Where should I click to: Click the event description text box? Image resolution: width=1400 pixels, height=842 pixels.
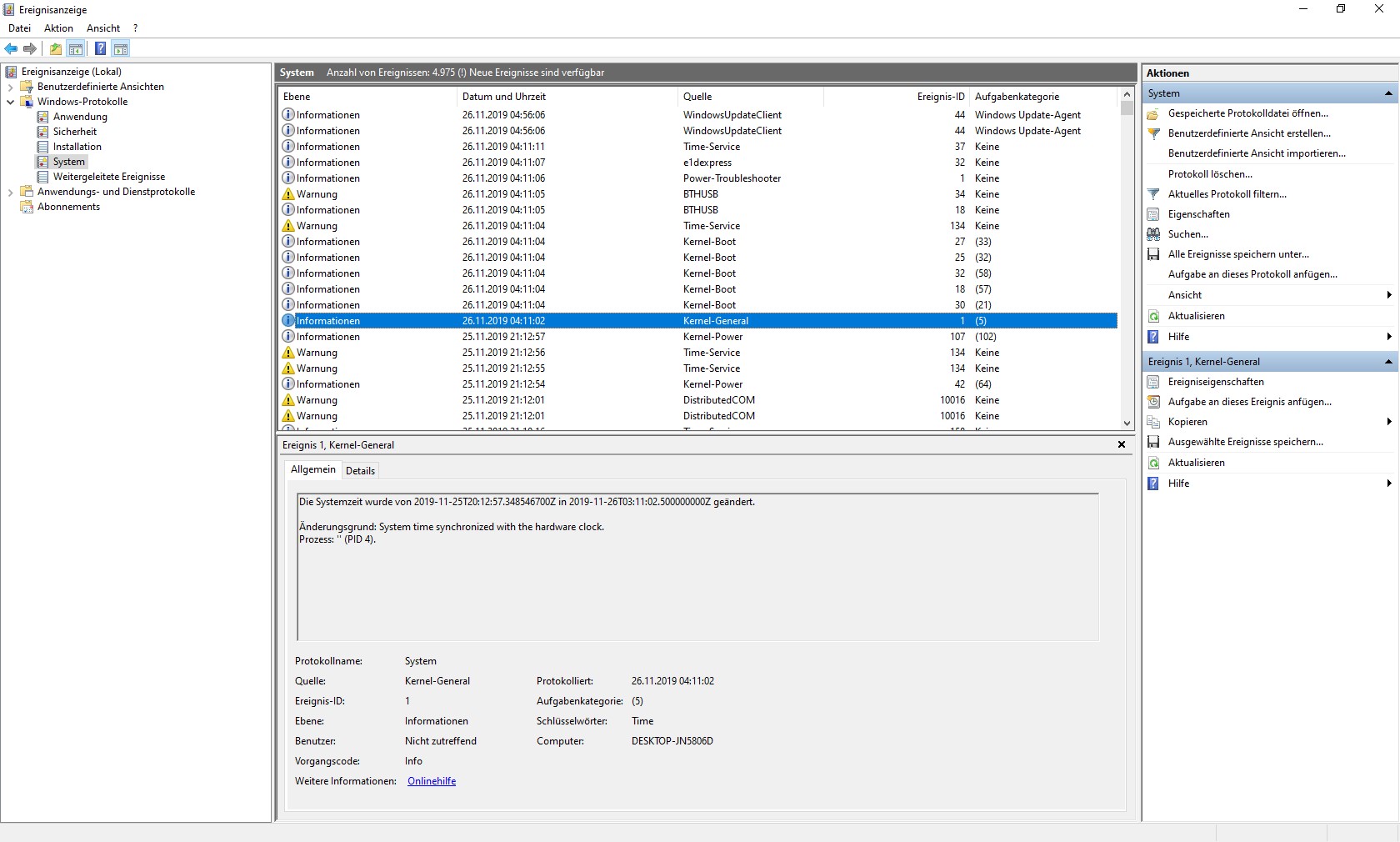697,567
